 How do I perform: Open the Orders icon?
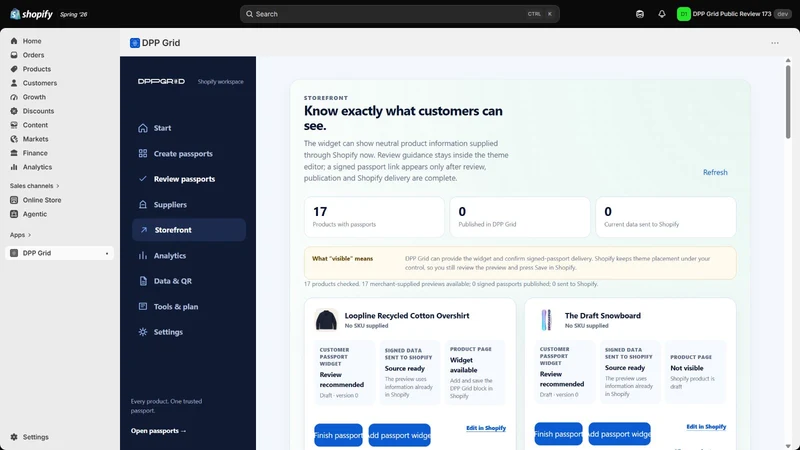point(14,55)
